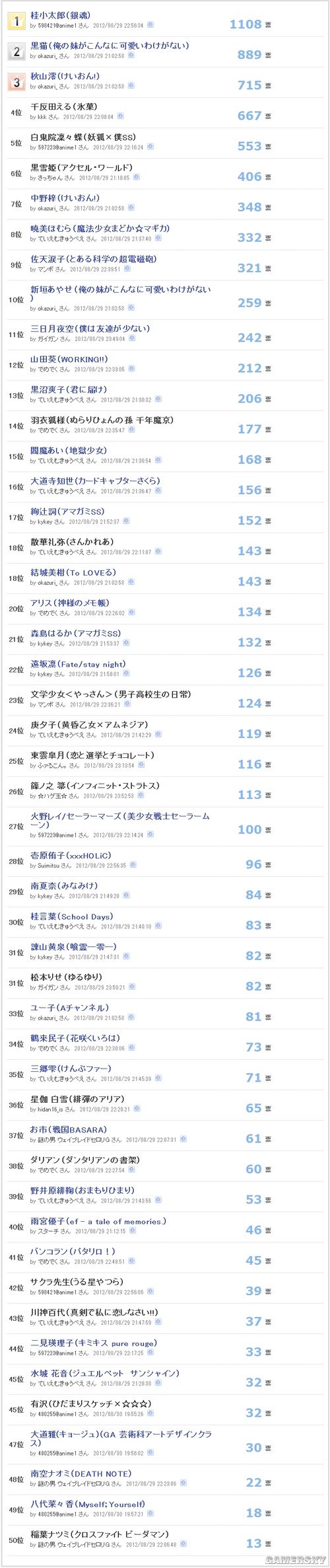Click the gold rank 1 badge icon
This screenshot has height=1568, width=330.
(x=16, y=20)
